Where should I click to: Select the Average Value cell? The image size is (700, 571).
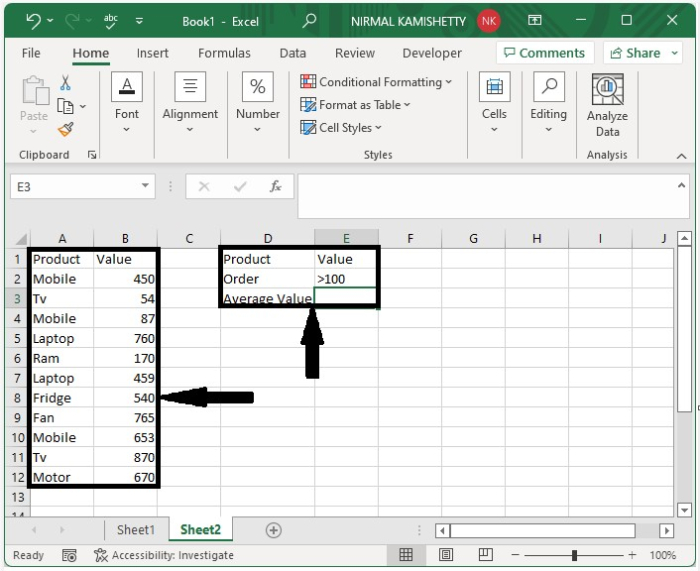tap(267, 298)
